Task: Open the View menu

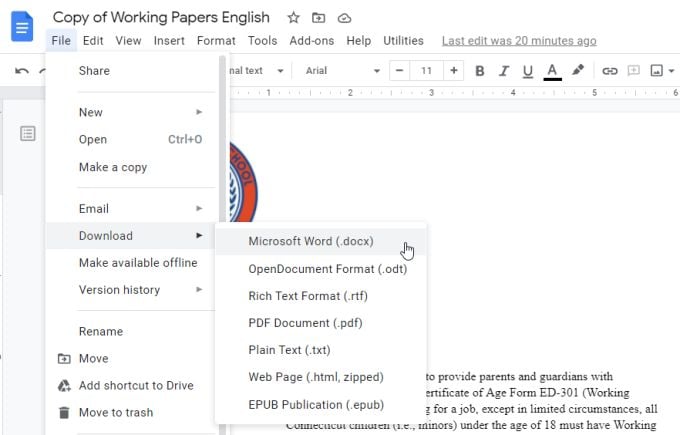Action: [x=128, y=40]
